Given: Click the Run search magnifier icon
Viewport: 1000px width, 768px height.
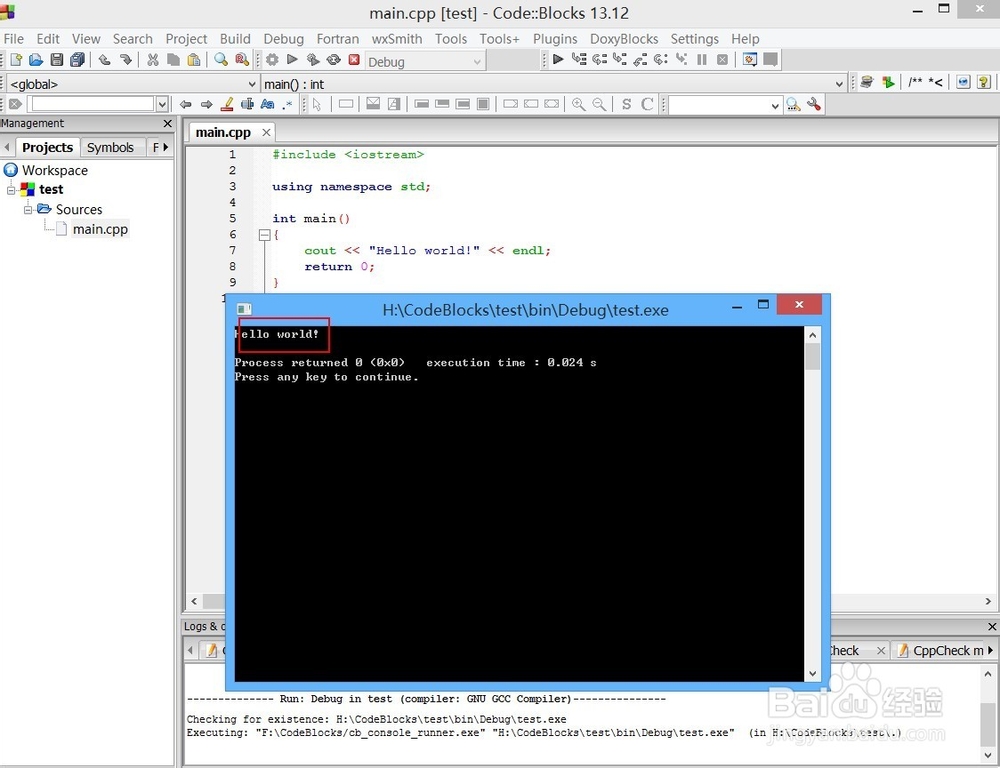Looking at the screenshot, I should 793,104.
